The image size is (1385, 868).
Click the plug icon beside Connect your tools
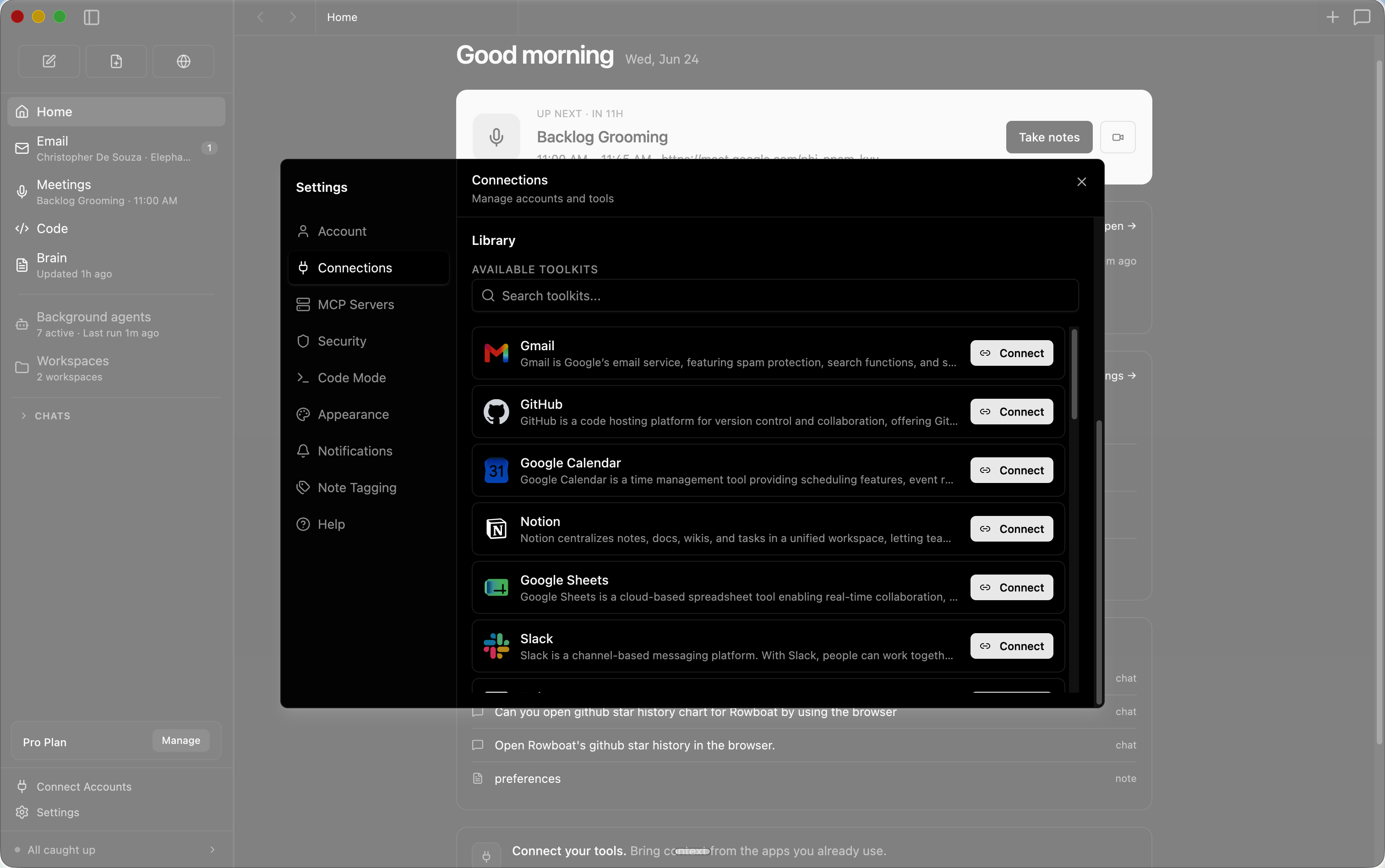486,857
